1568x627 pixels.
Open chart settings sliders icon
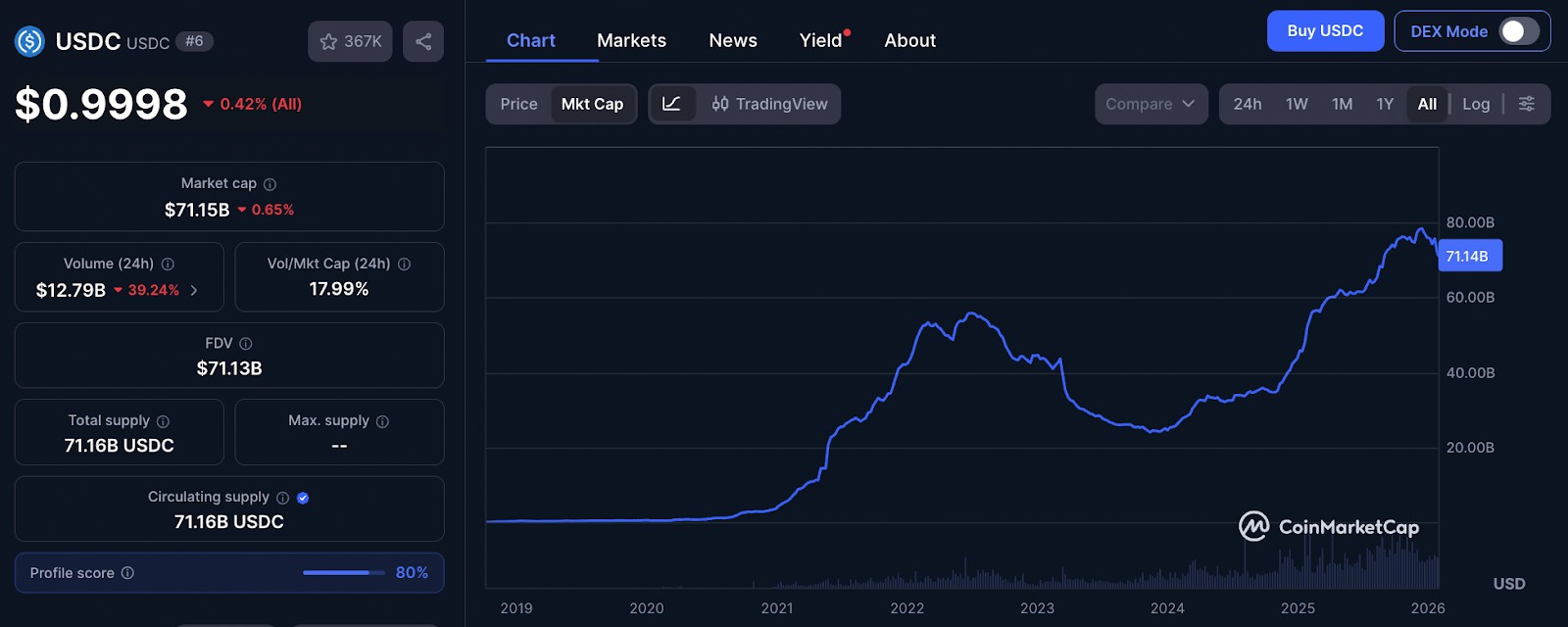tap(1526, 104)
